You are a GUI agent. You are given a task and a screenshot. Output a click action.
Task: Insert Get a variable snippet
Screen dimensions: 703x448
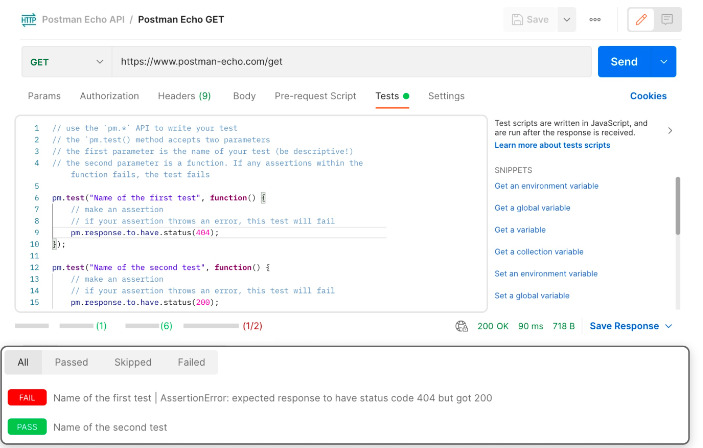tap(520, 230)
